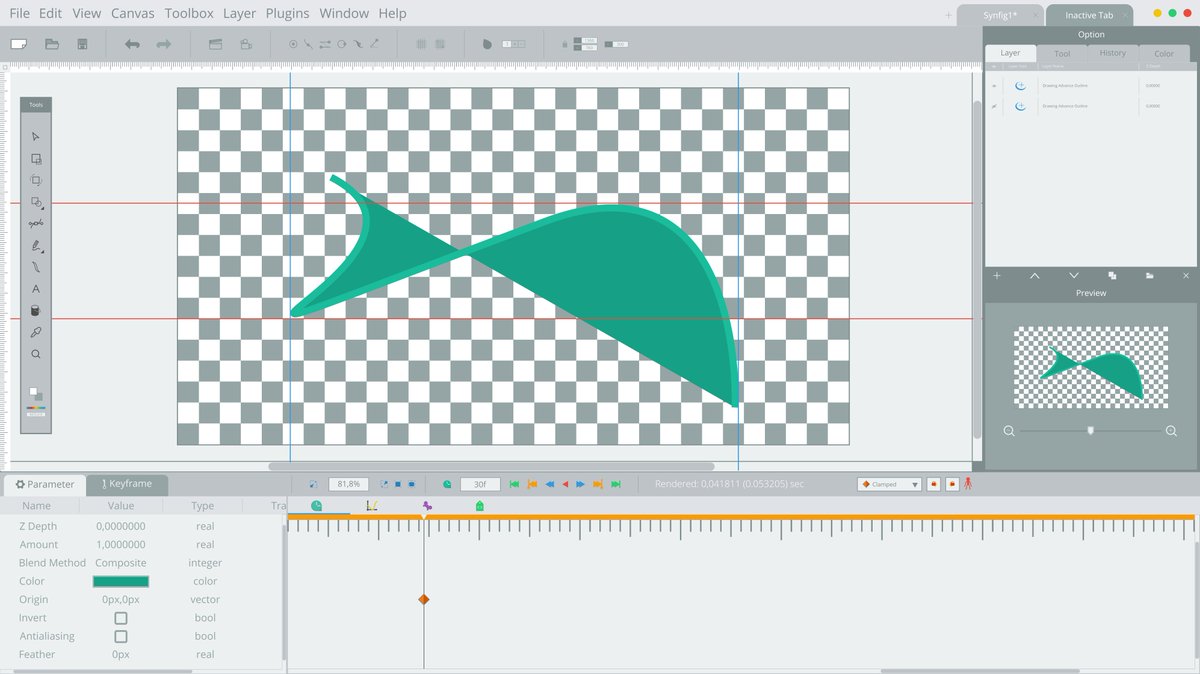Image resolution: width=1200 pixels, height=674 pixels.
Task: Click the current frame field showing 30f
Action: pos(480,484)
